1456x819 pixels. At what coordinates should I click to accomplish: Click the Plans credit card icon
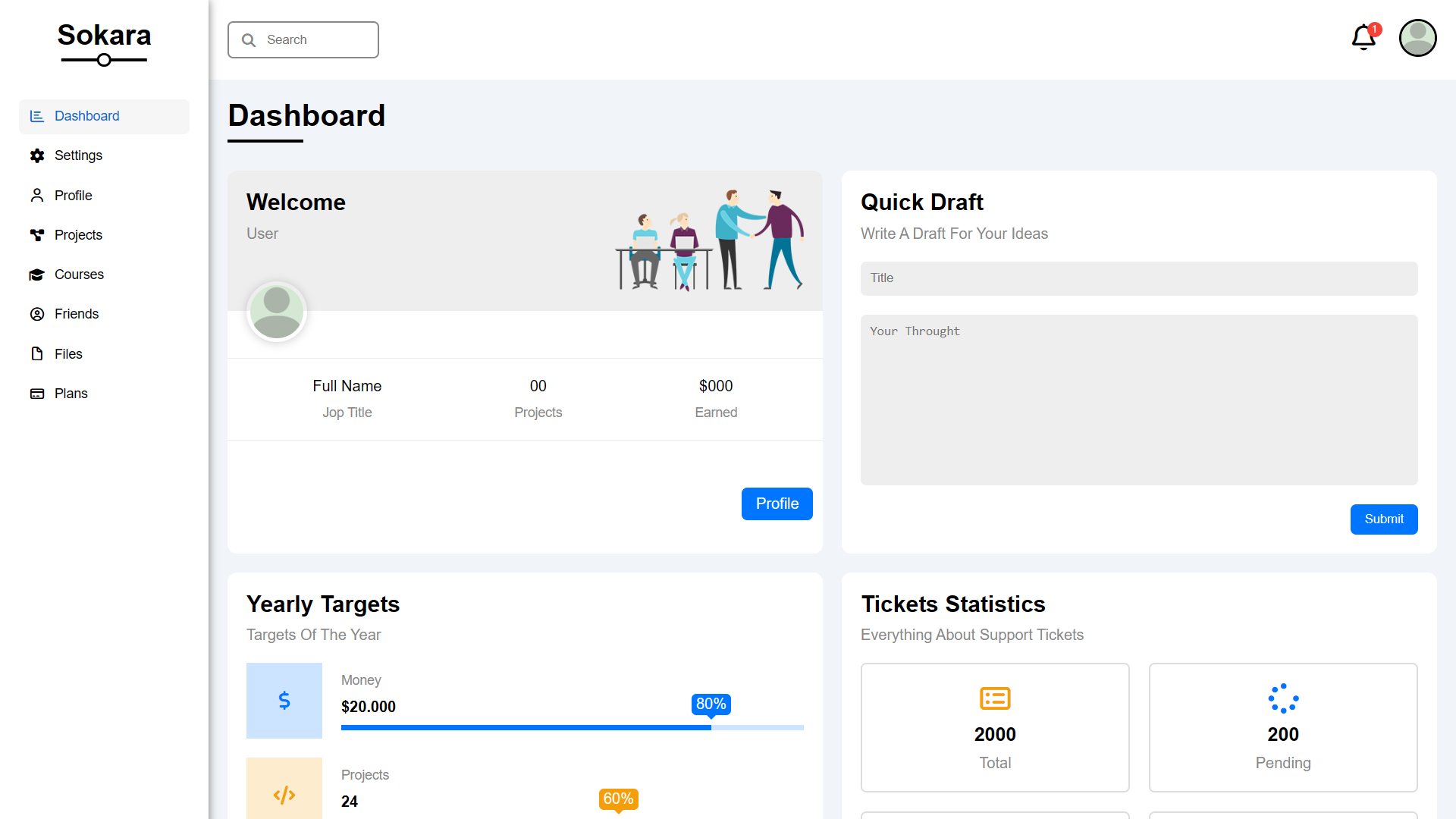[36, 394]
